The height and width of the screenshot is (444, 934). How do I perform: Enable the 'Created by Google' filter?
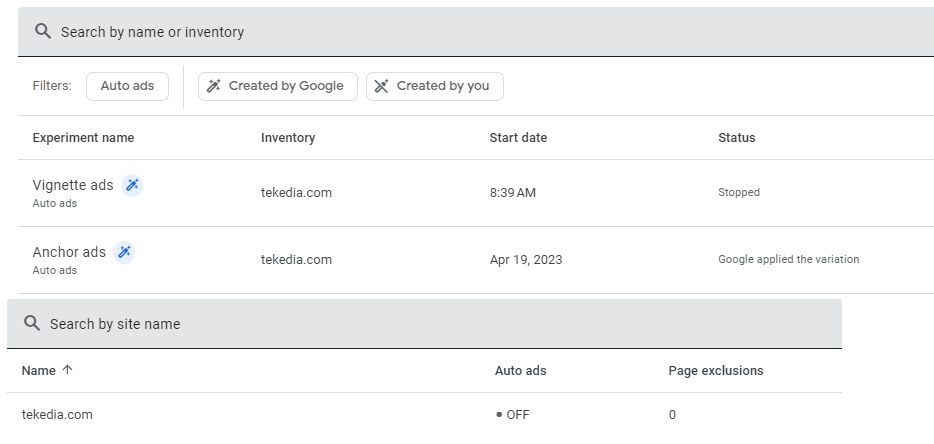[277, 86]
